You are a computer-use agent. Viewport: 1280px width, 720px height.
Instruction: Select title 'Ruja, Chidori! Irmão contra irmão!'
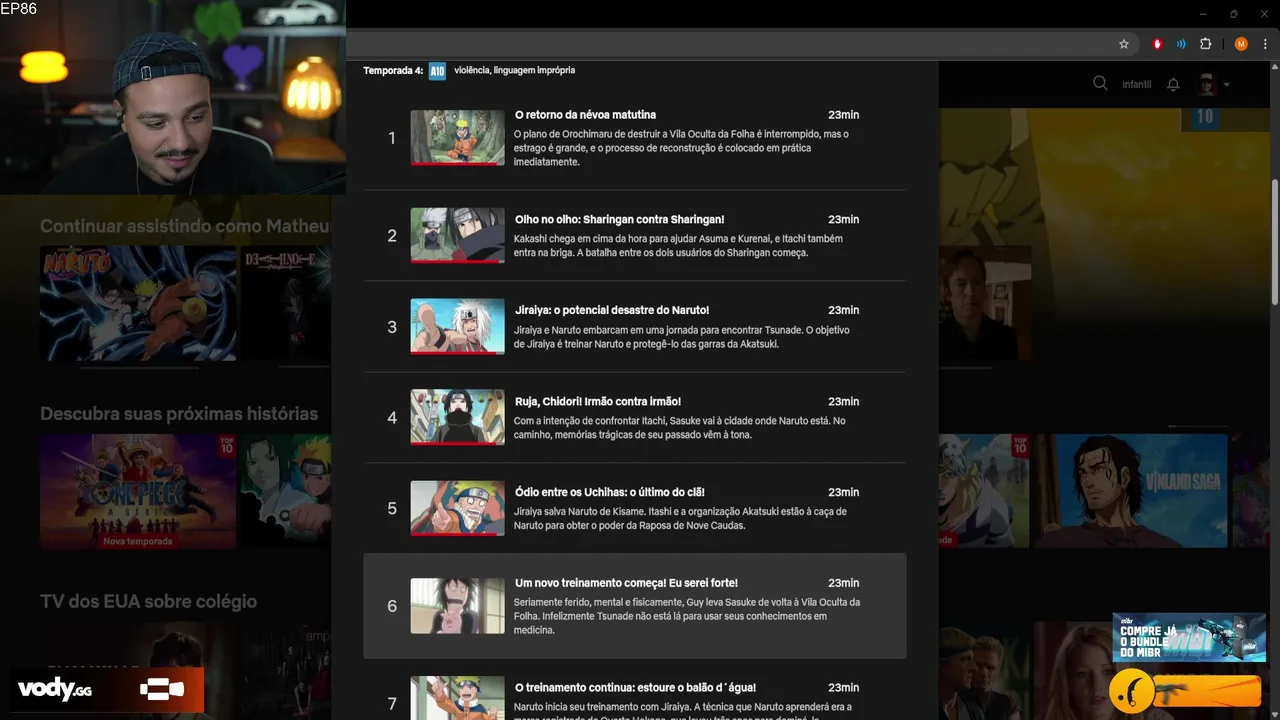coord(598,402)
